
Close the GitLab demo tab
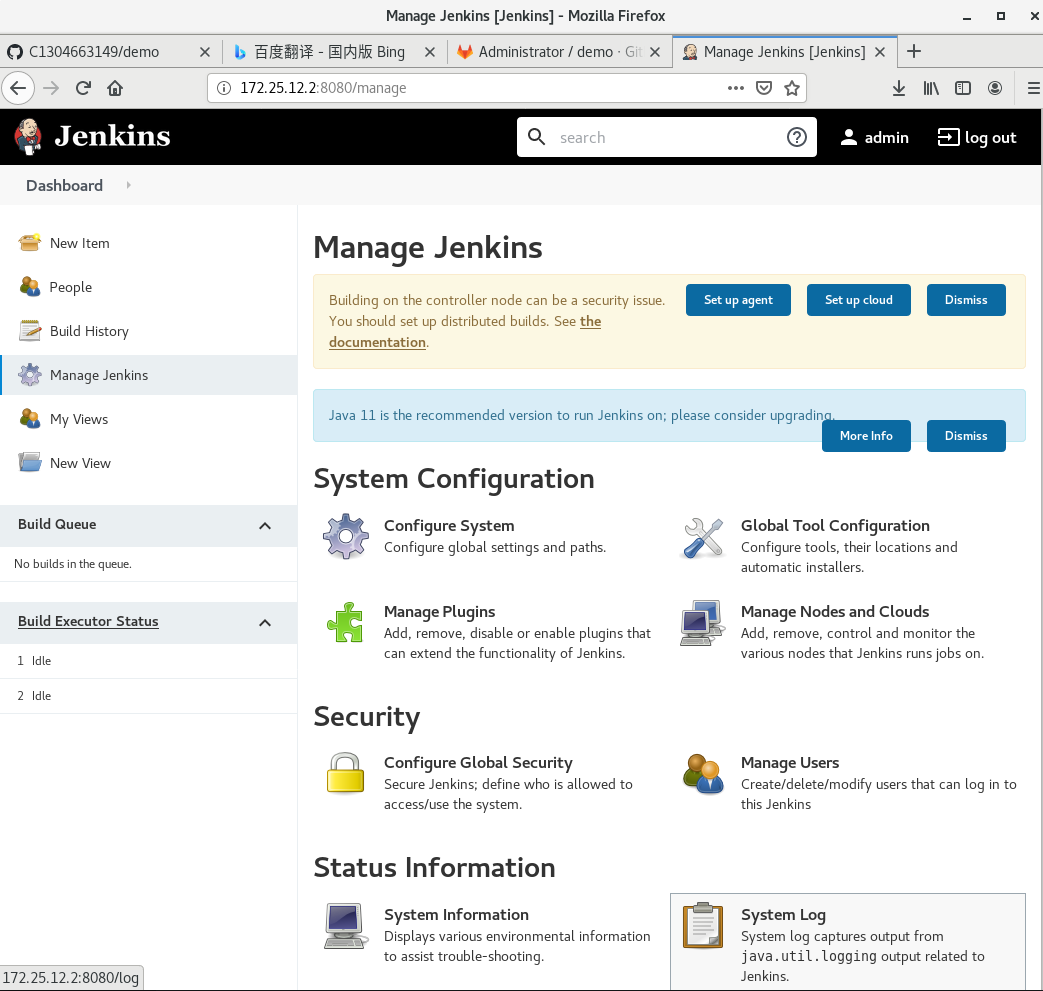pos(655,52)
